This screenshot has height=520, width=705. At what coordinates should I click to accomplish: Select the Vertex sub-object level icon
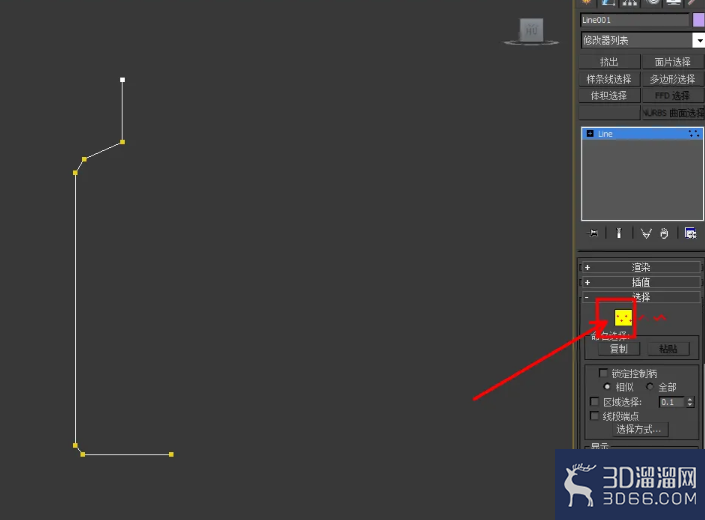point(623,318)
